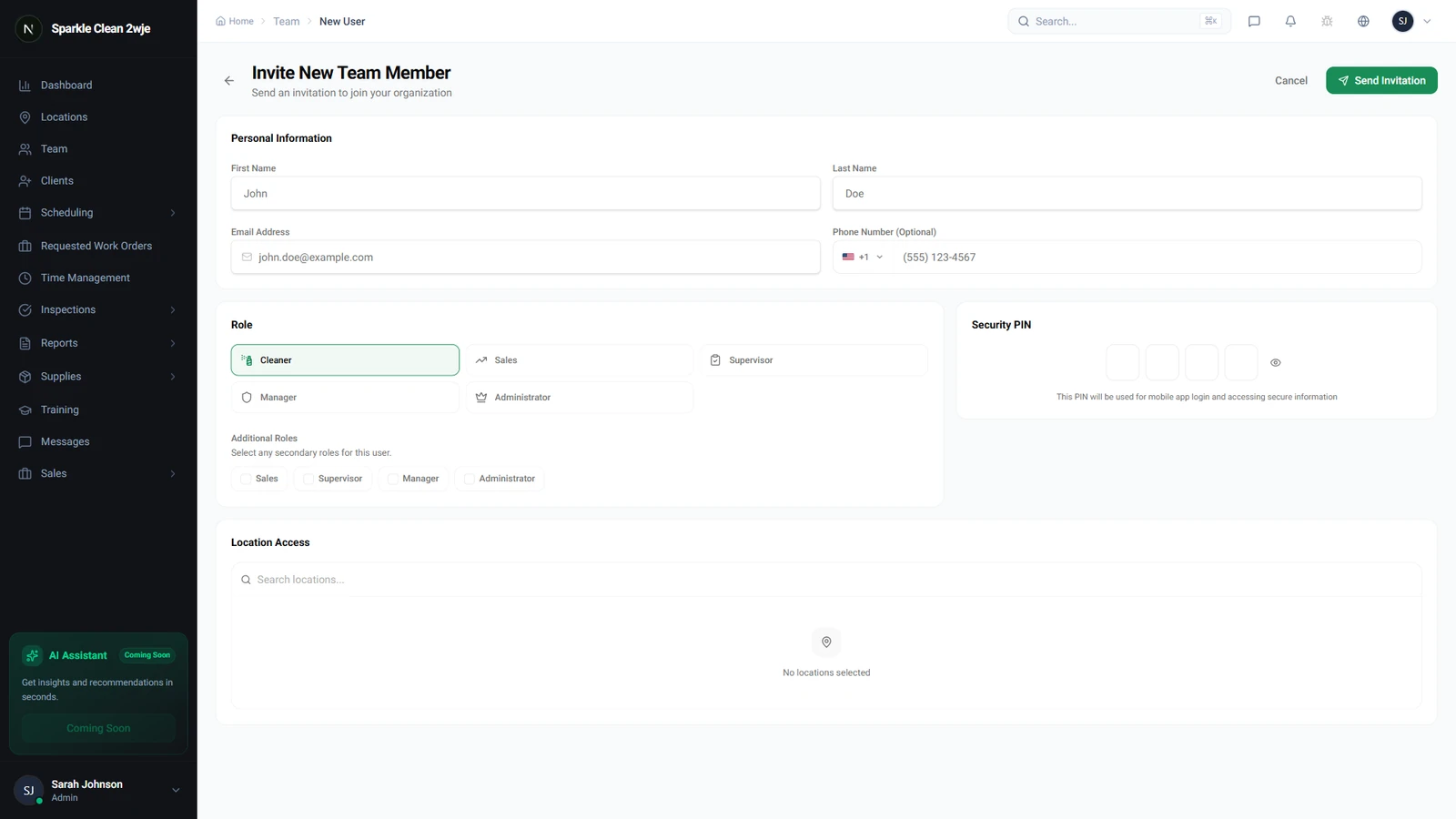Click the Team people icon in sidebar
This screenshot has height=819, width=1456.
tap(25, 149)
